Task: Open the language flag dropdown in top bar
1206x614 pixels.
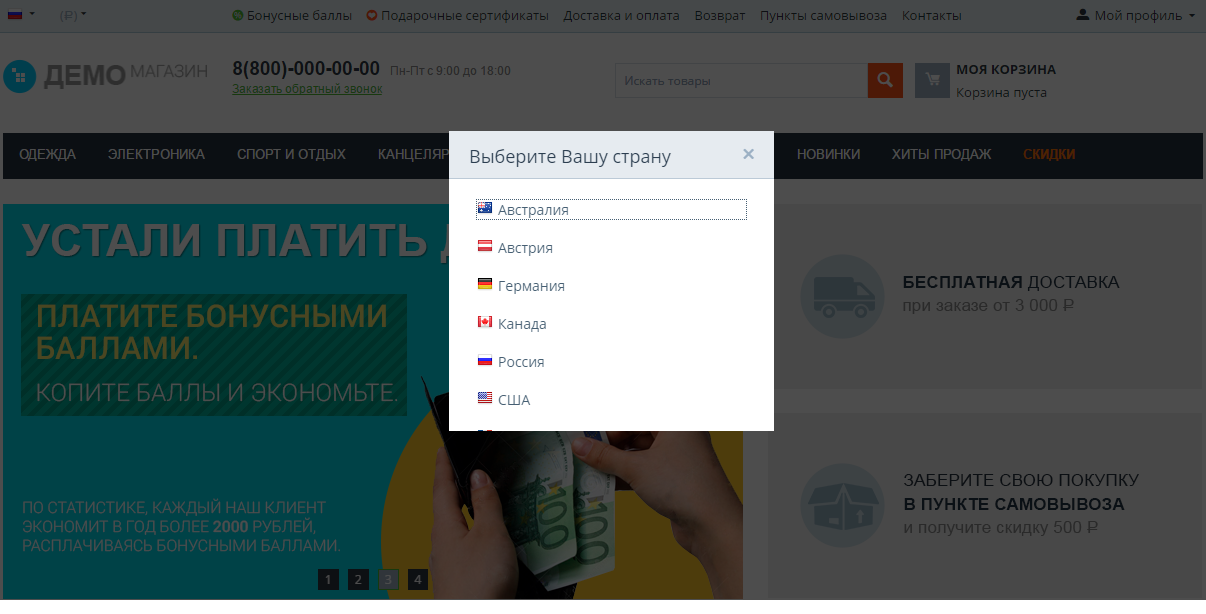Action: click(x=21, y=15)
